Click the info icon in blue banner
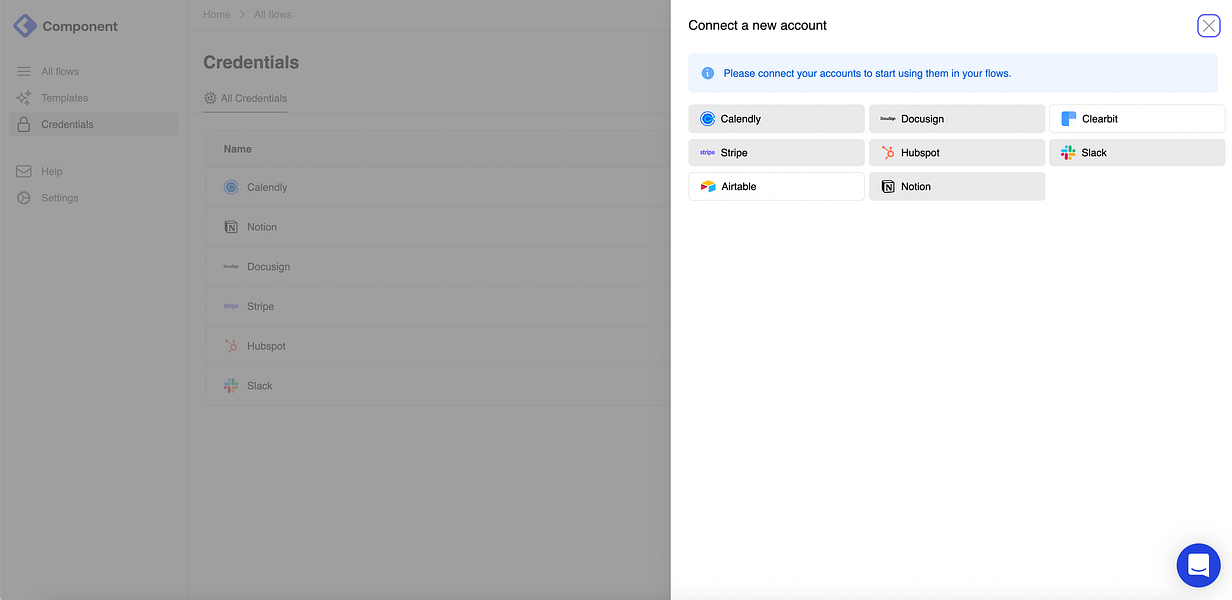Viewport: 1232px width, 600px height. click(x=708, y=73)
